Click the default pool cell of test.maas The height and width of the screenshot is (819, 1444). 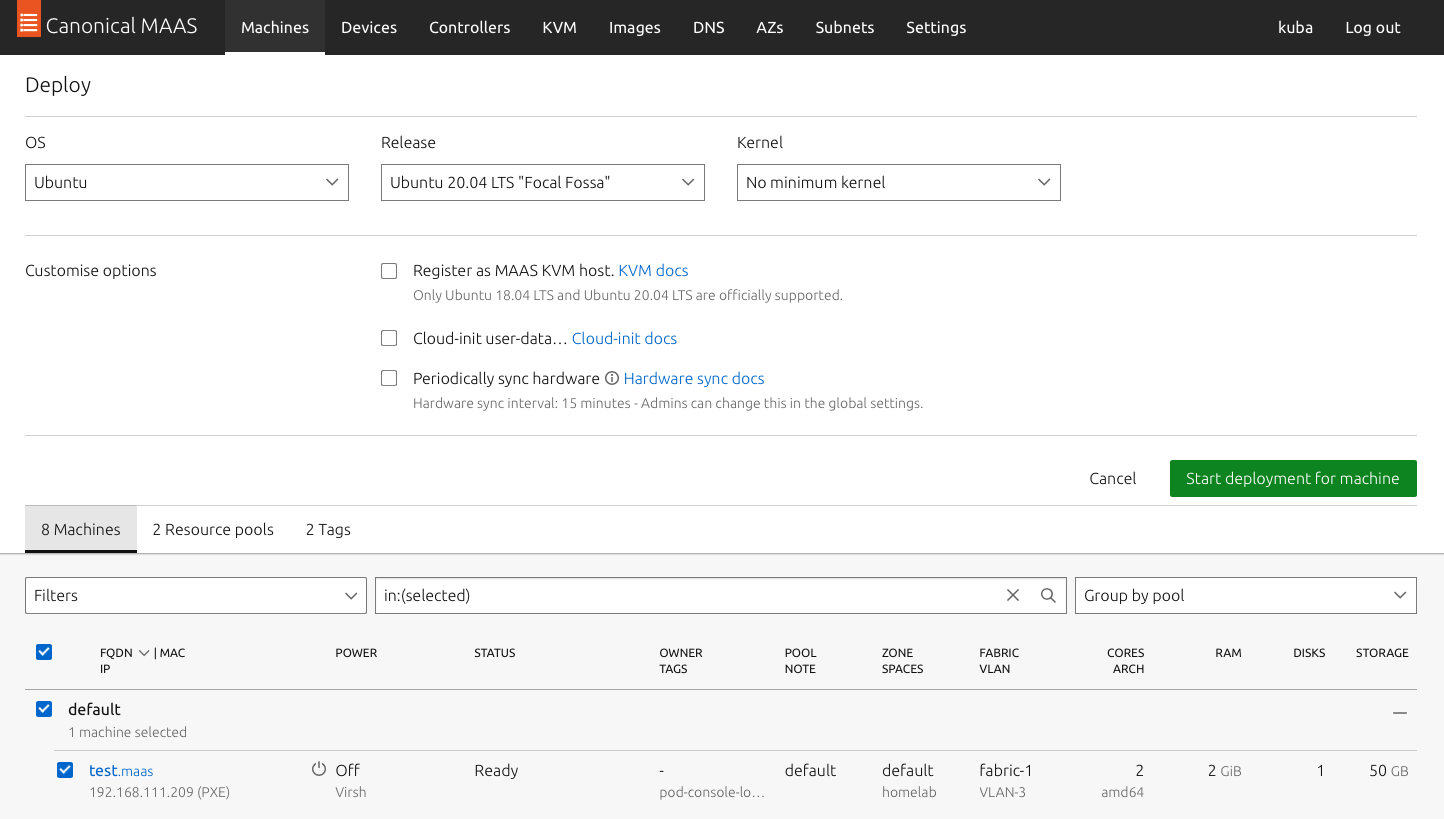click(x=810, y=770)
